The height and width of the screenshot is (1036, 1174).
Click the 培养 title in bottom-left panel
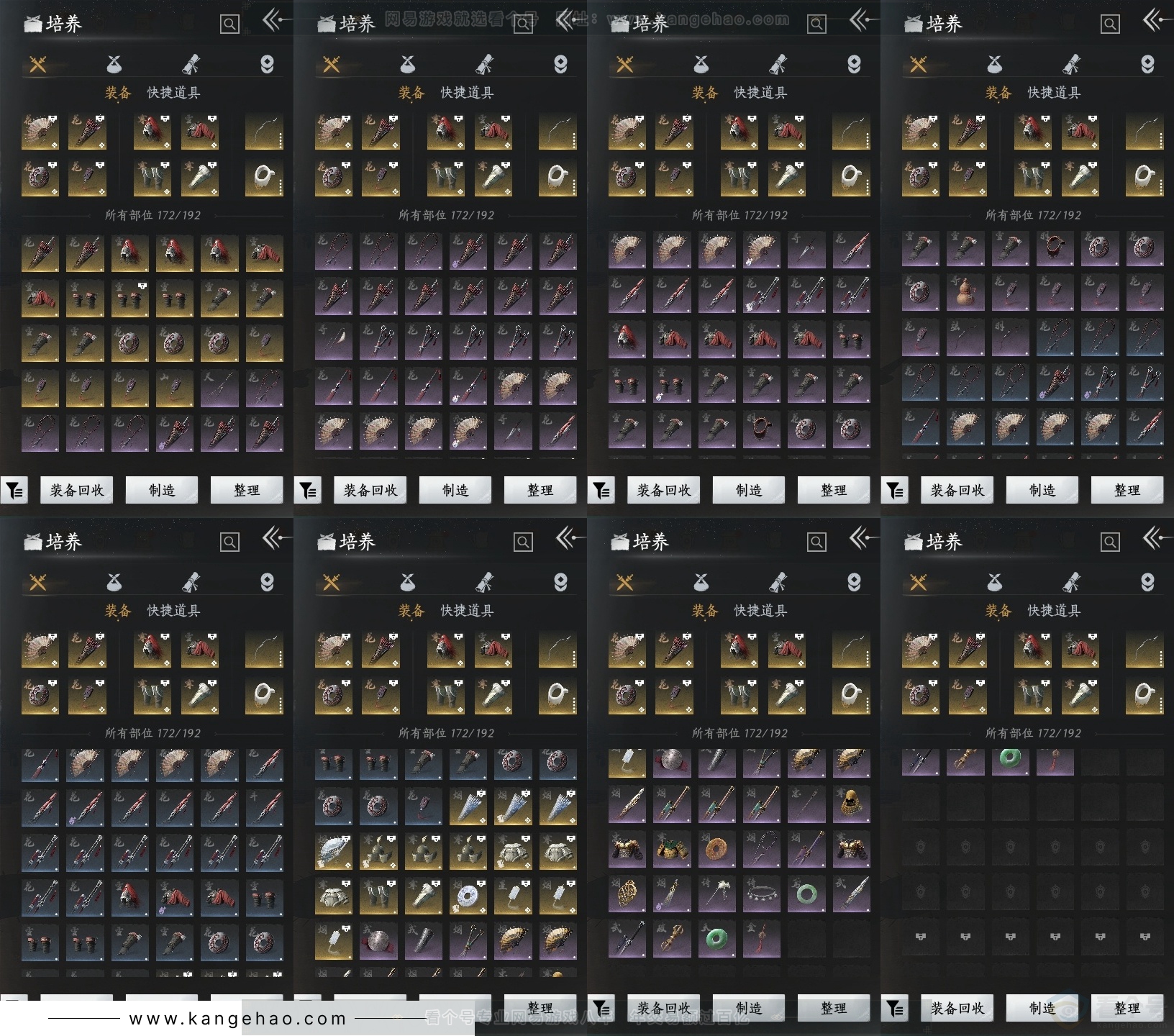click(x=64, y=542)
